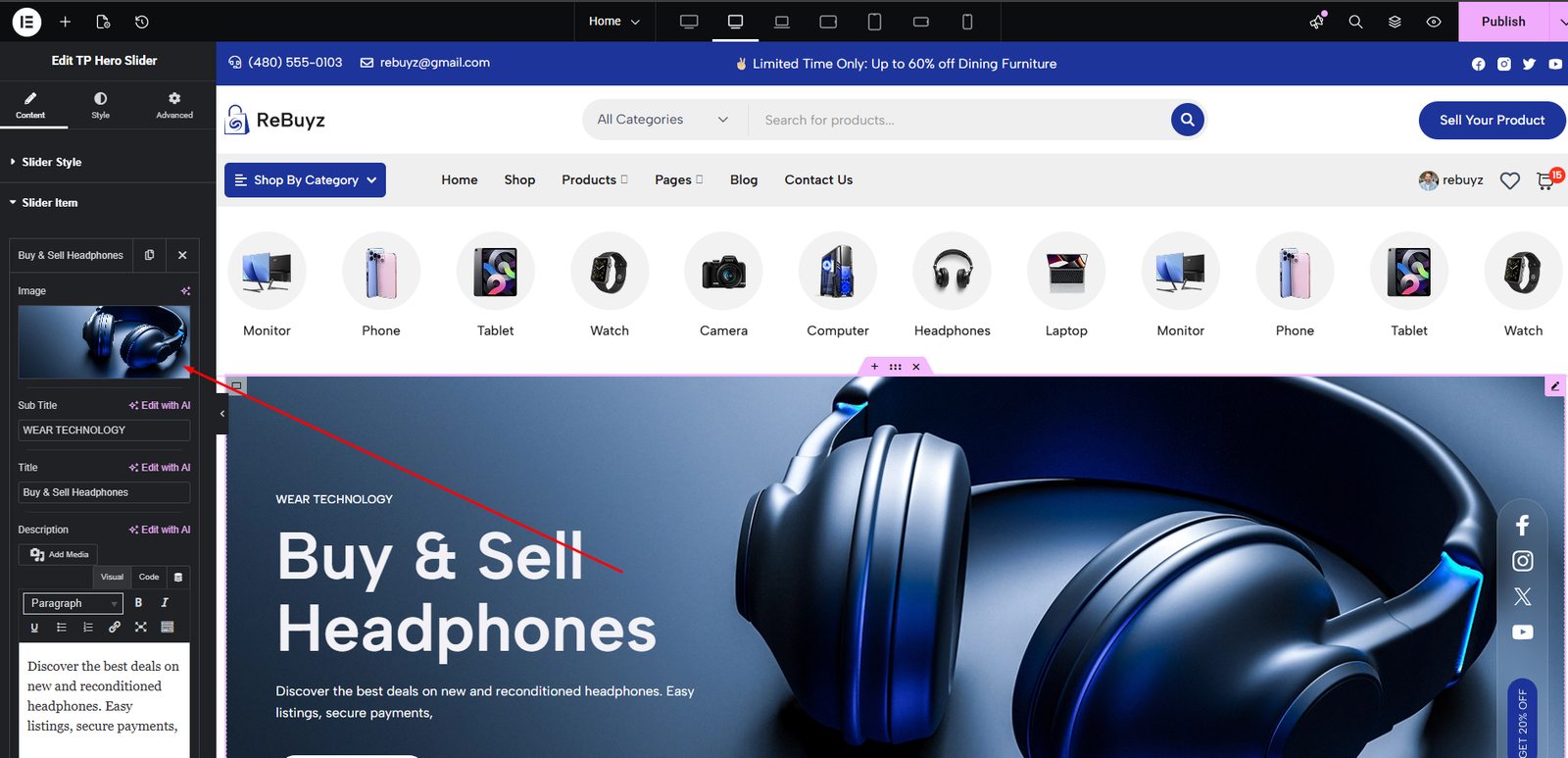The height and width of the screenshot is (758, 1568).
Task: Insert a bulleted list in description editor
Action: click(62, 628)
